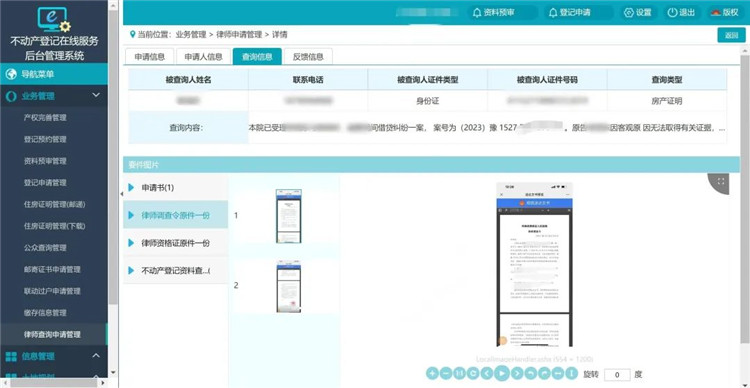
Task: Collapse the 业务管理 menu chevron
Action: (x=96, y=95)
